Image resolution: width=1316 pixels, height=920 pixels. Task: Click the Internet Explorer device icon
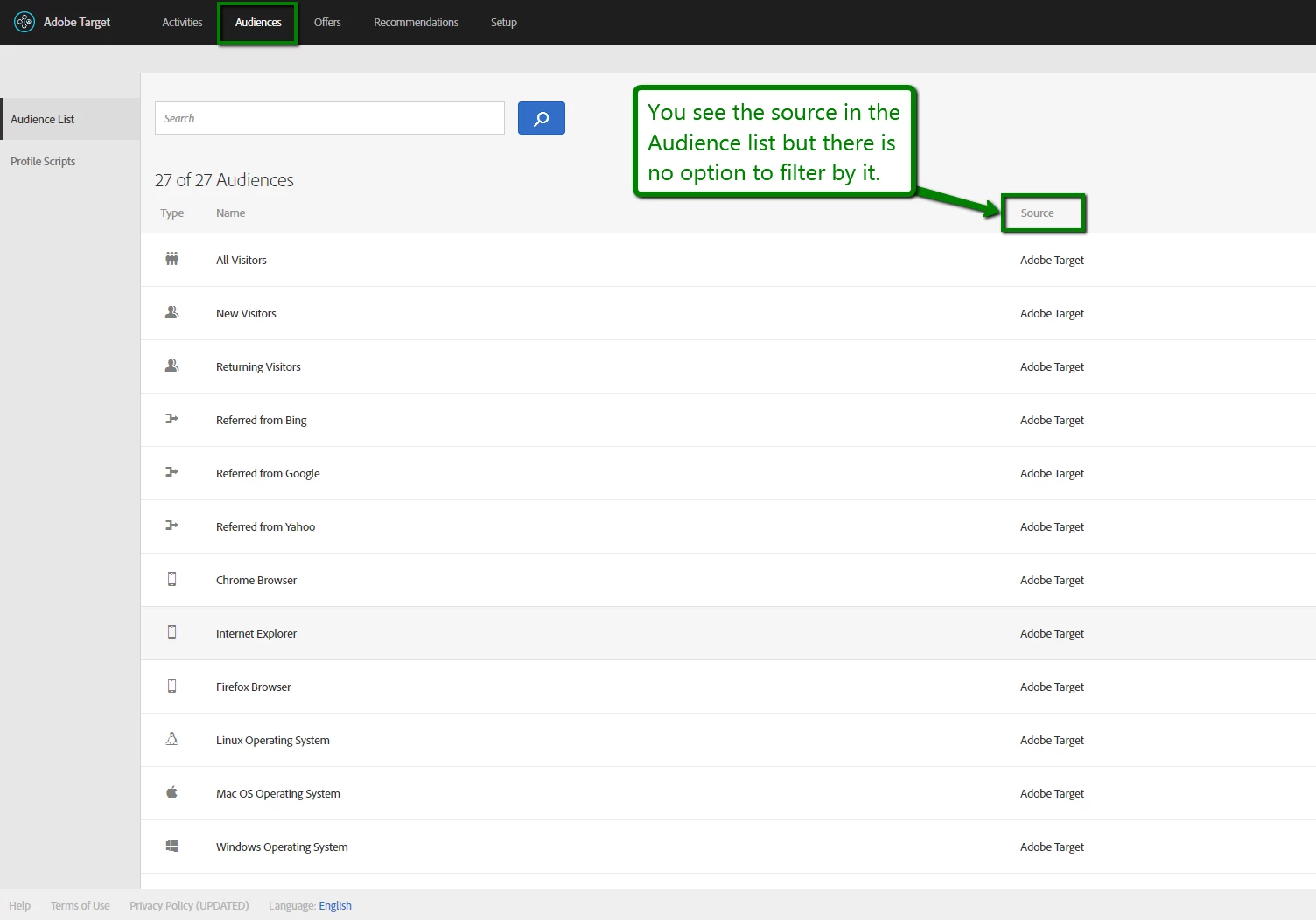pyautogui.click(x=172, y=632)
